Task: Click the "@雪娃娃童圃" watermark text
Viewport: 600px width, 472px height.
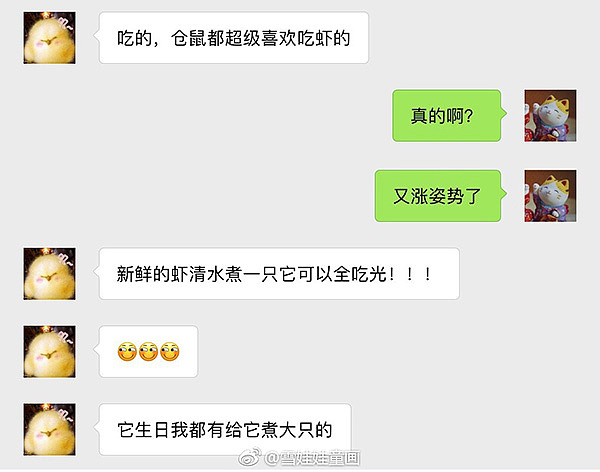Action: (x=312, y=458)
